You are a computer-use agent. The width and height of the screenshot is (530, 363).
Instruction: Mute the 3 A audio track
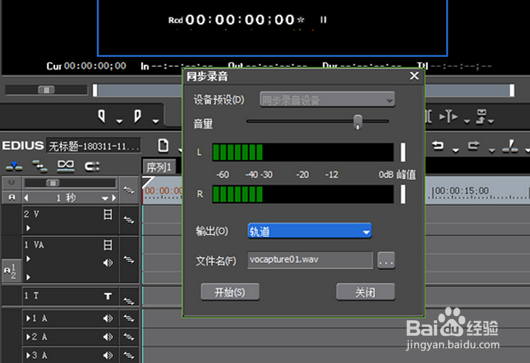[x=108, y=356]
